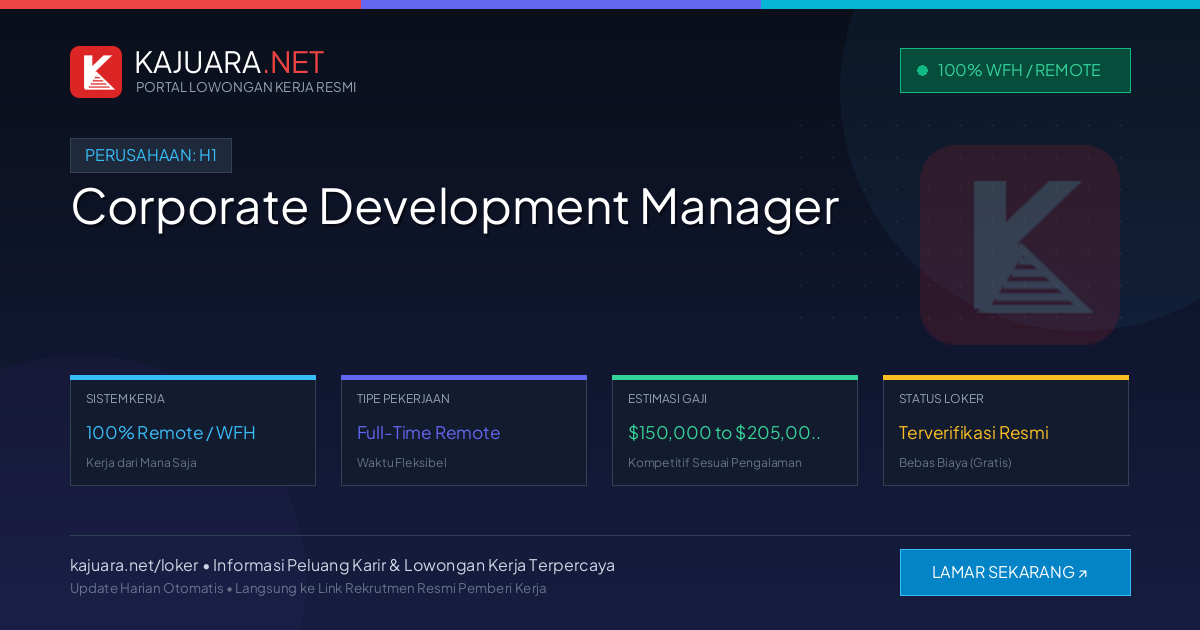Click the green status dot in WFH badge
Screen dimensions: 1200x630
tap(922, 70)
